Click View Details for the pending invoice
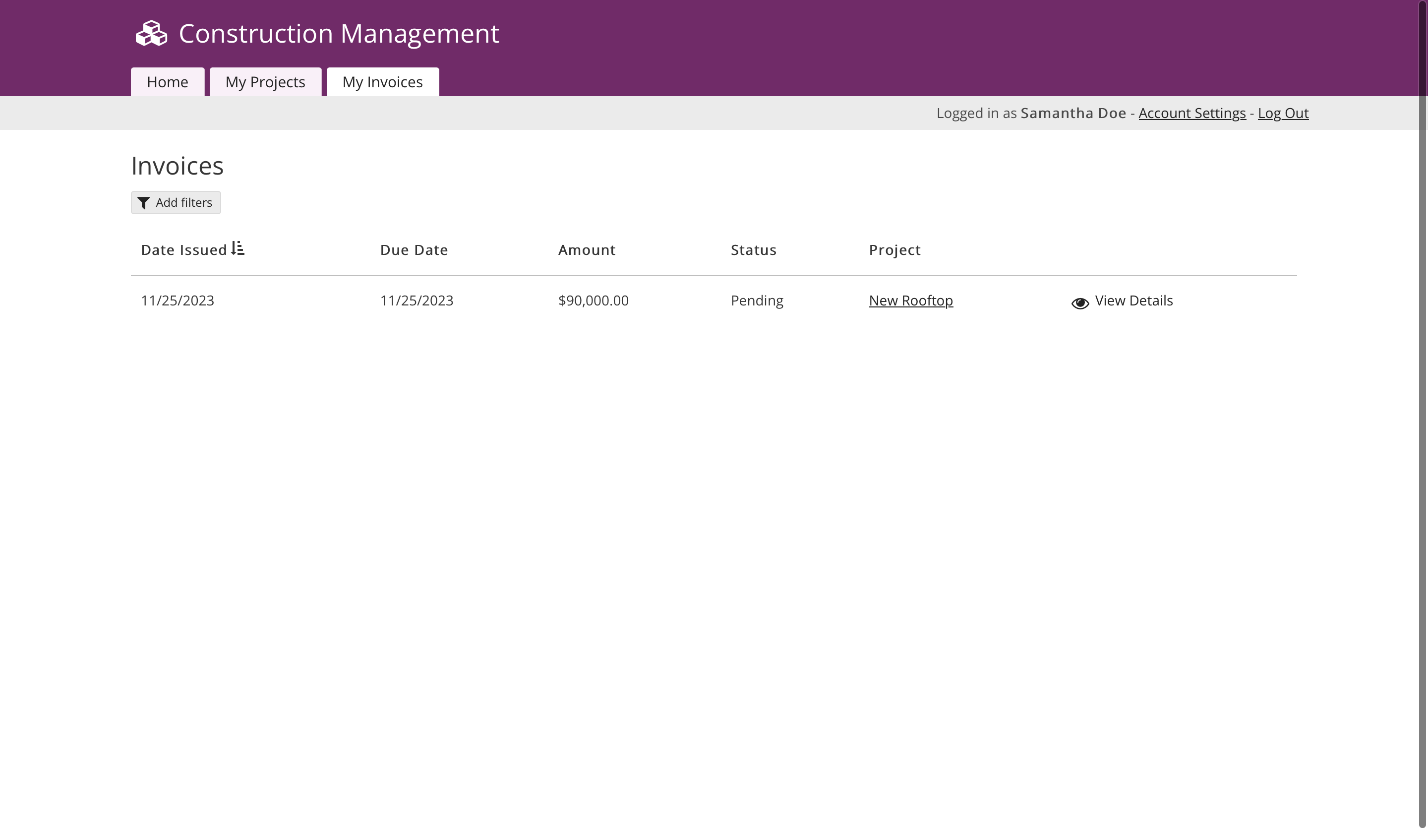This screenshot has width=1428, height=840. click(1133, 300)
